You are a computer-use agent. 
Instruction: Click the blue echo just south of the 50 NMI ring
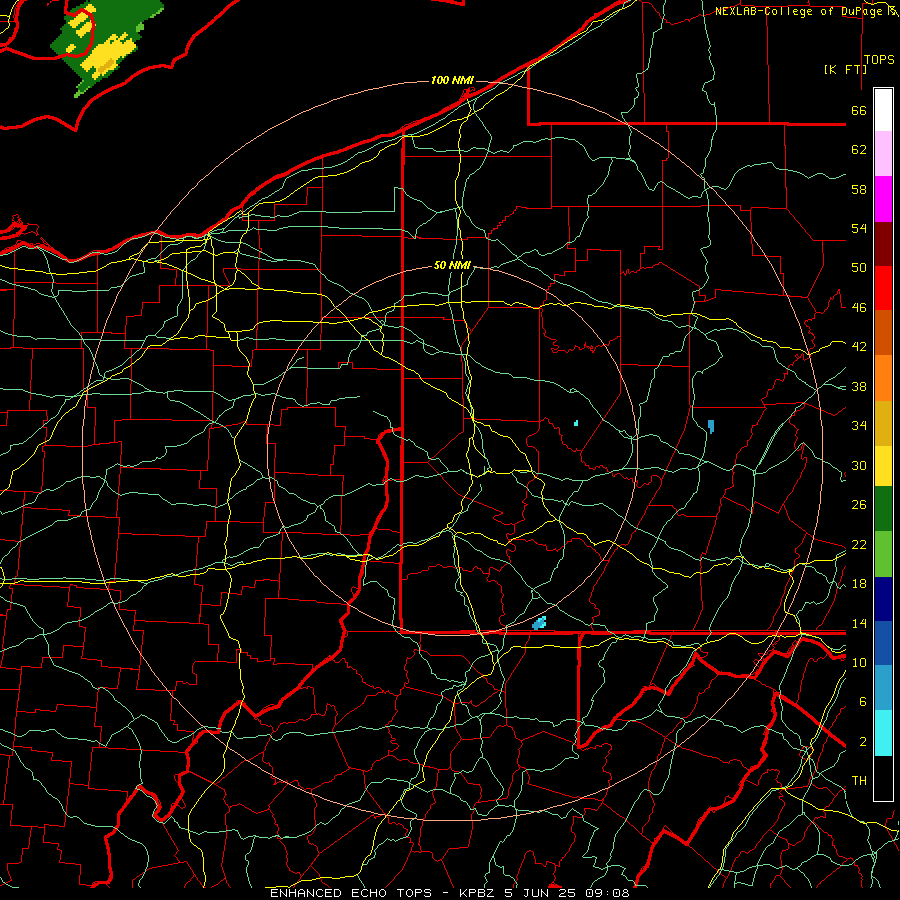click(539, 623)
